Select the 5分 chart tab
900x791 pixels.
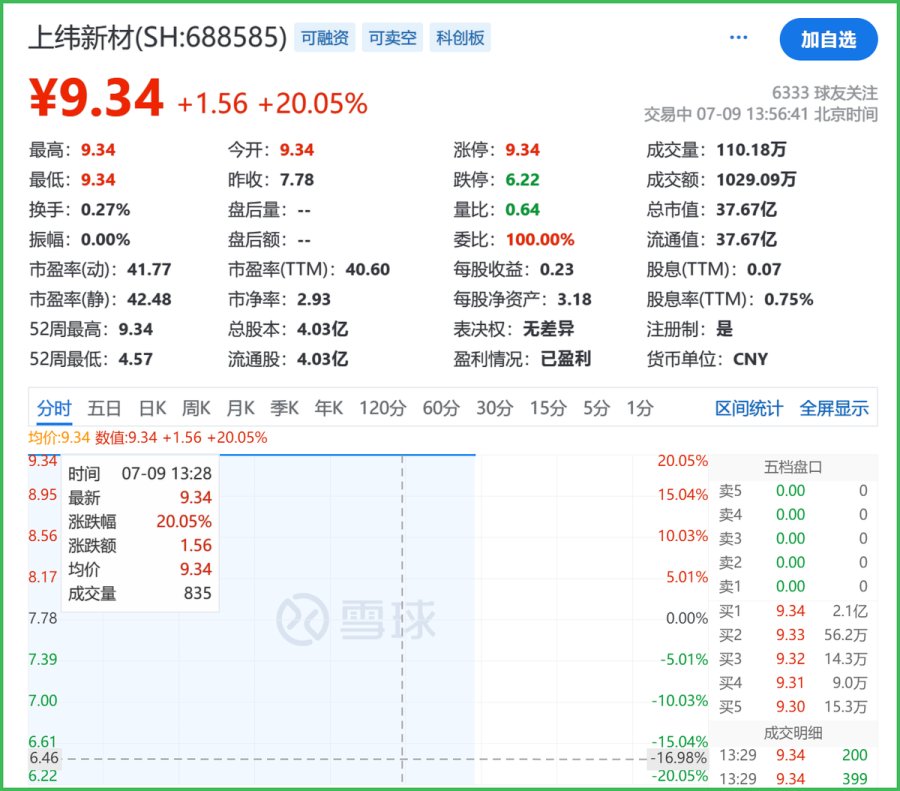tap(596, 408)
